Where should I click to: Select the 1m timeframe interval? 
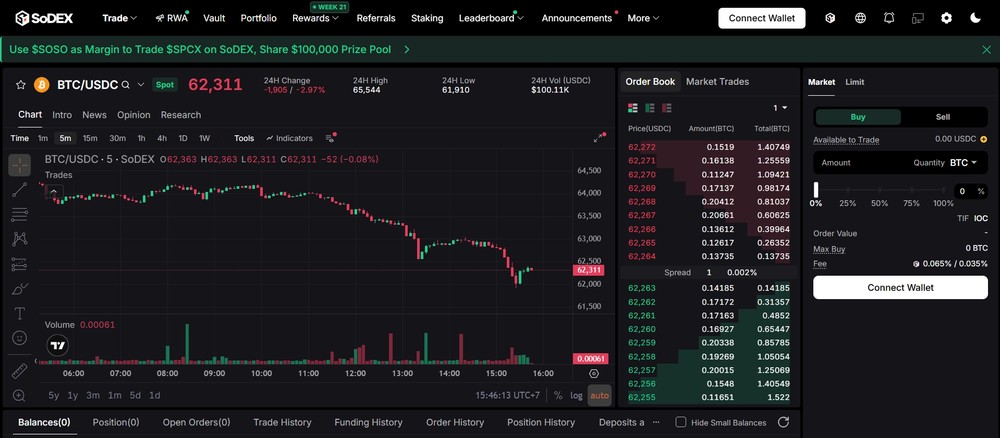pyautogui.click(x=43, y=138)
